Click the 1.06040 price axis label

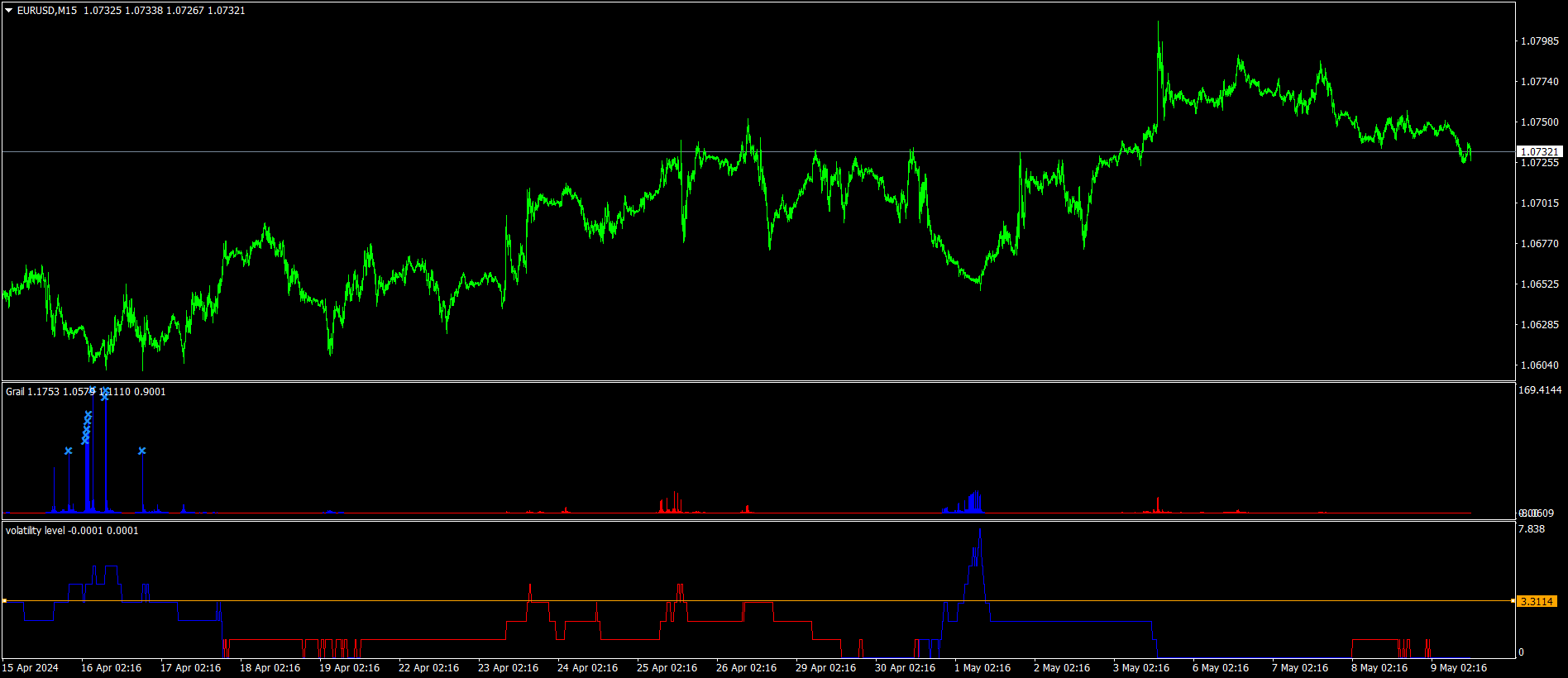1540,365
